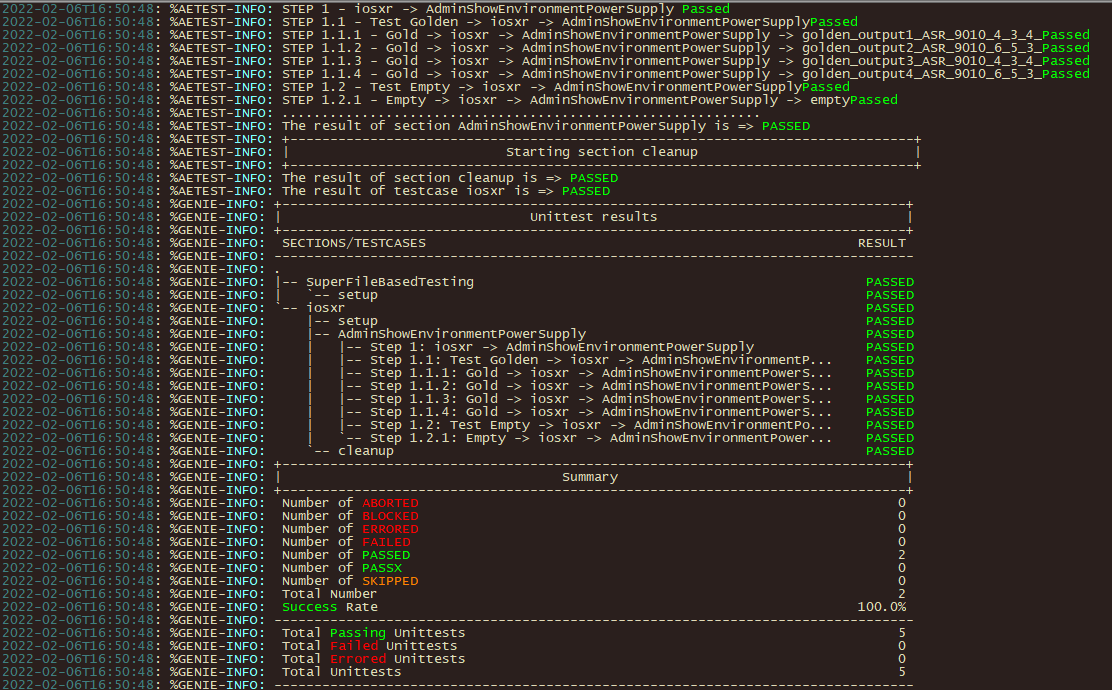Image resolution: width=1112 pixels, height=690 pixels.
Task: Click 'golden_output1_ASR_9010_4_3_4_' text
Action: (921, 35)
